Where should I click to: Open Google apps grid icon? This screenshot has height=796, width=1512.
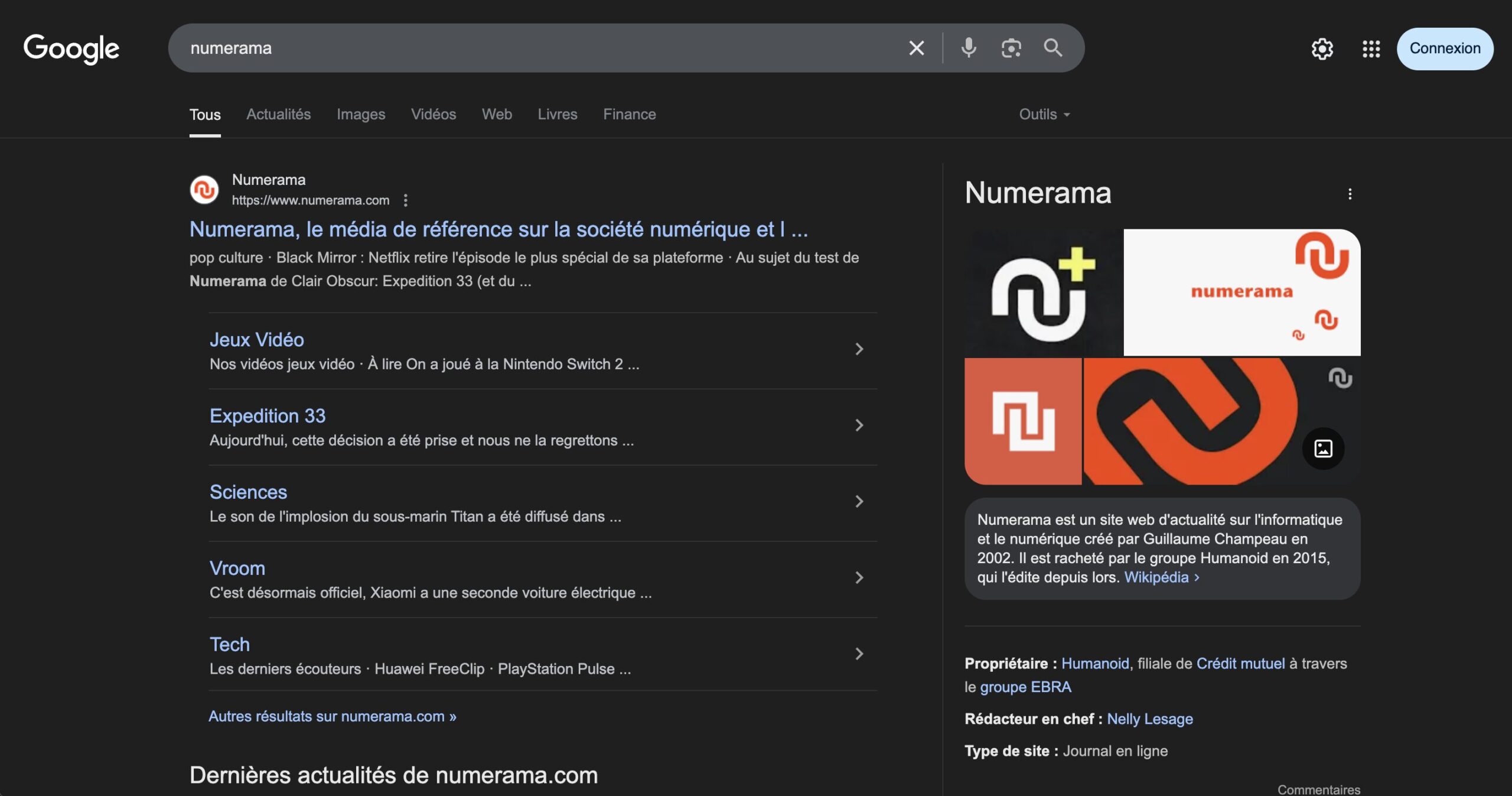(x=1371, y=48)
